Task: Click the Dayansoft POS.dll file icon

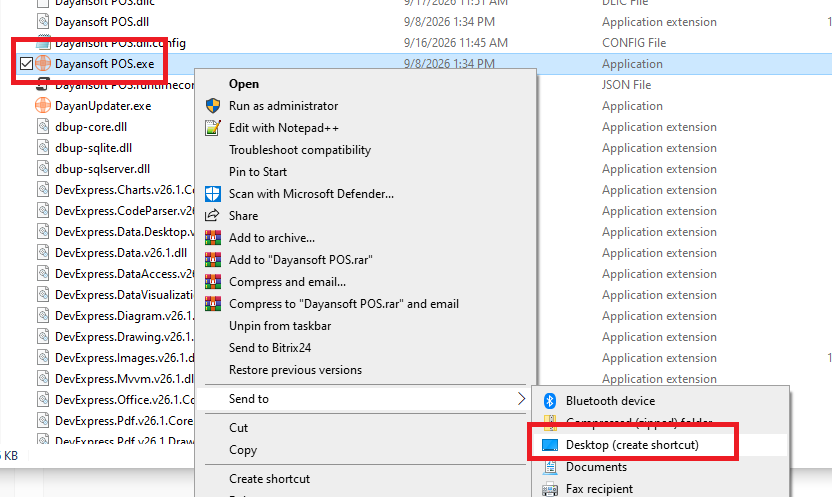Action: 43,22
